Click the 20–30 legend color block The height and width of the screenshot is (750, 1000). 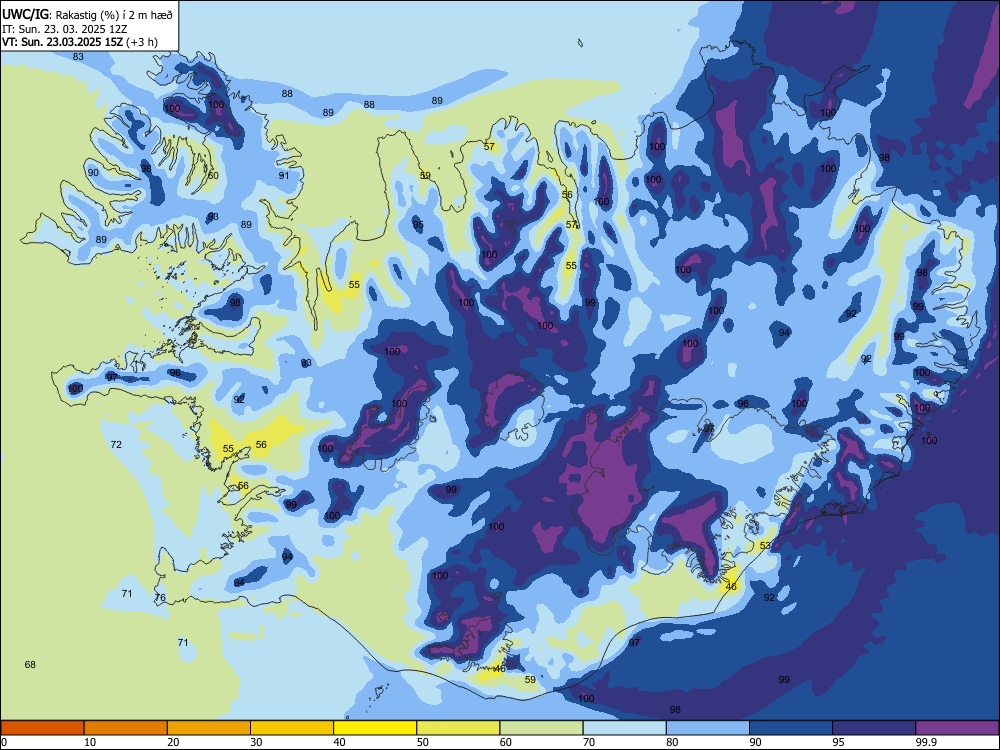[209, 728]
